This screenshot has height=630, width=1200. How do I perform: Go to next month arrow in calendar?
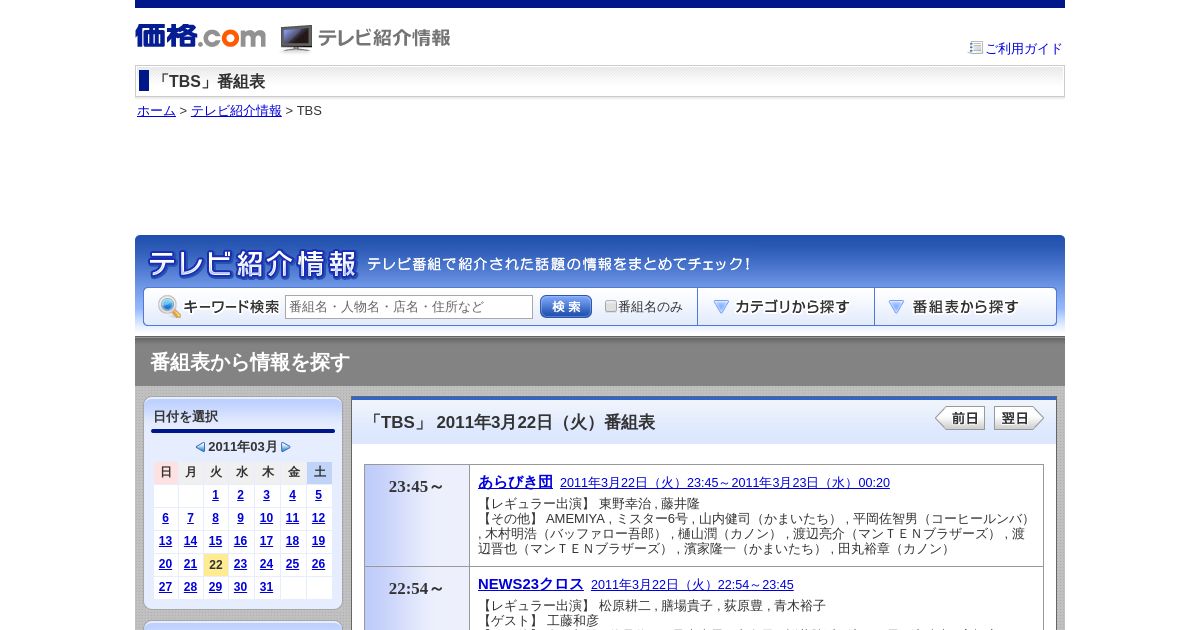(286, 447)
